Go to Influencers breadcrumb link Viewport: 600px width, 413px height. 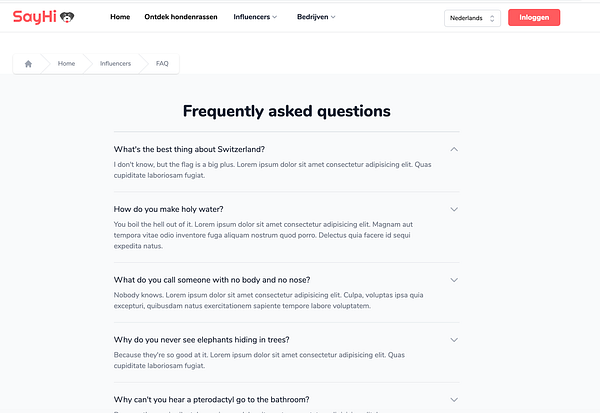click(x=115, y=64)
